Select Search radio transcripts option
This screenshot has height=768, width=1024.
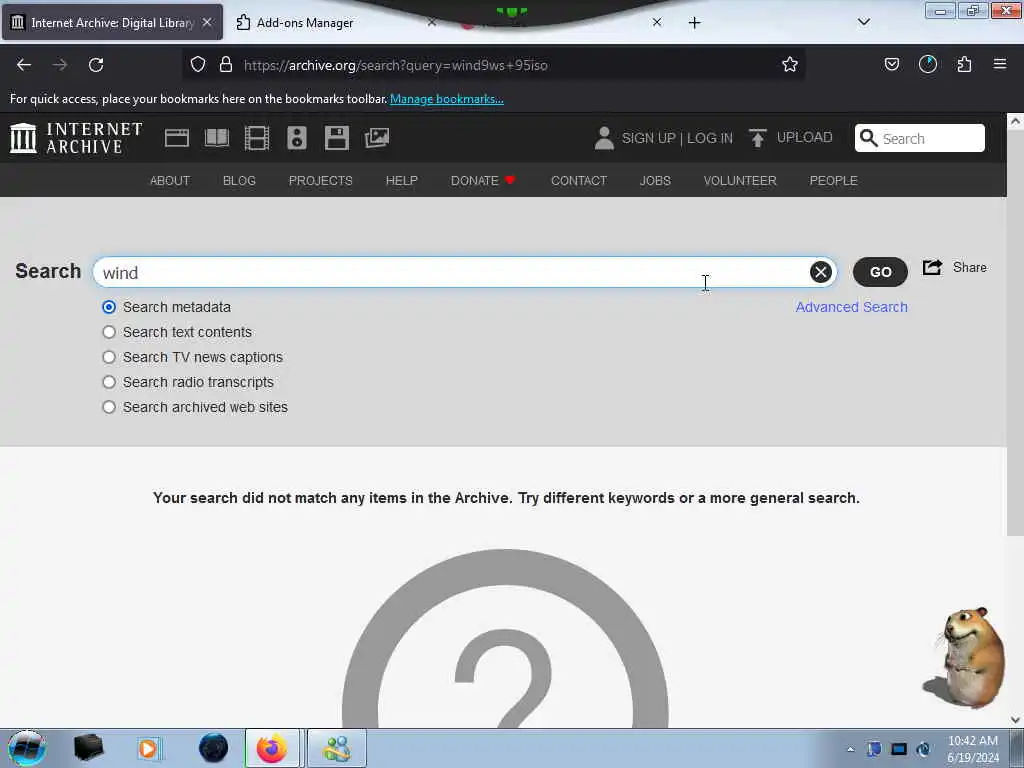[x=109, y=382]
